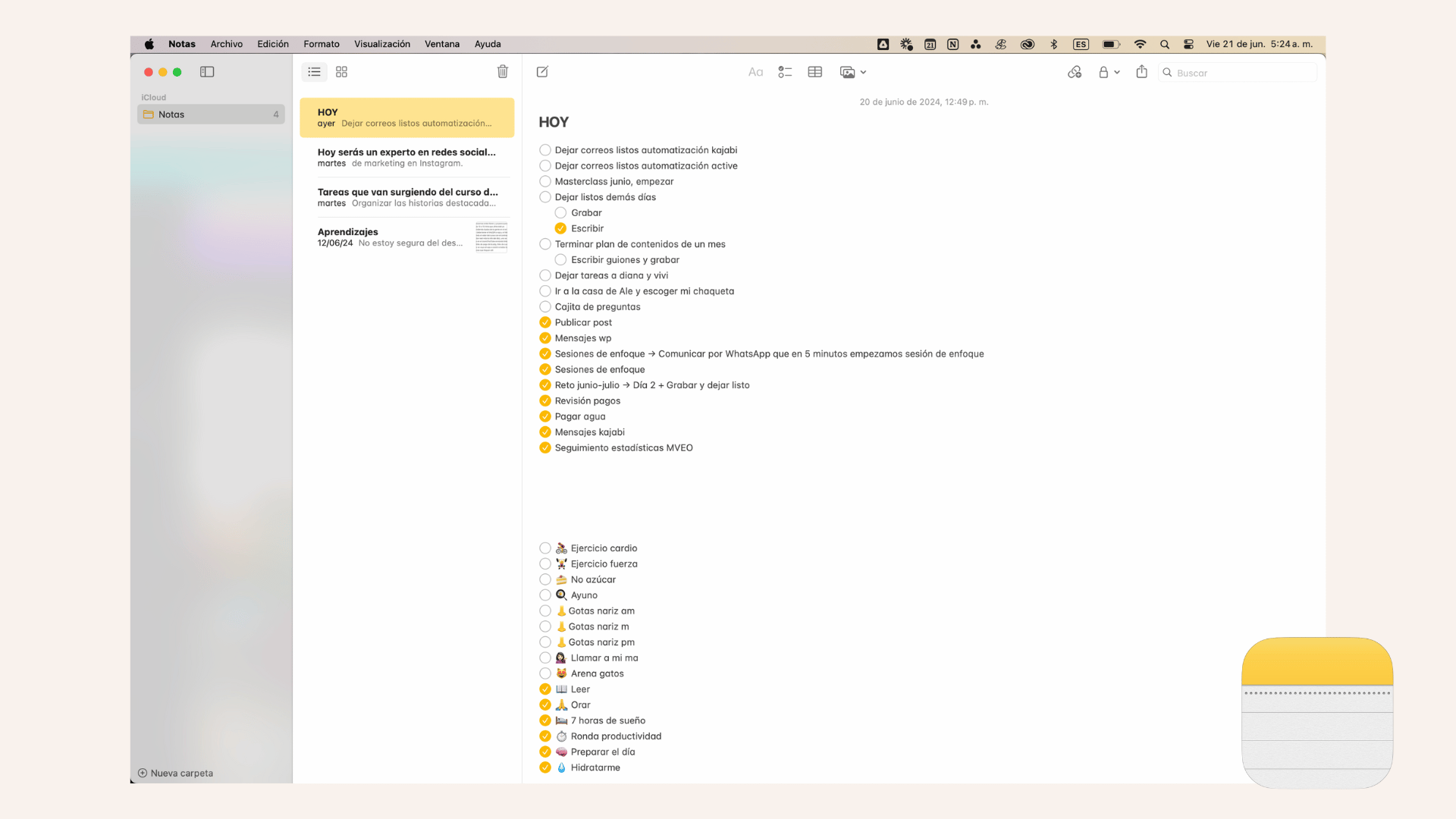This screenshot has width=1456, height=819.
Task: Delete note with trash icon
Action: [502, 72]
